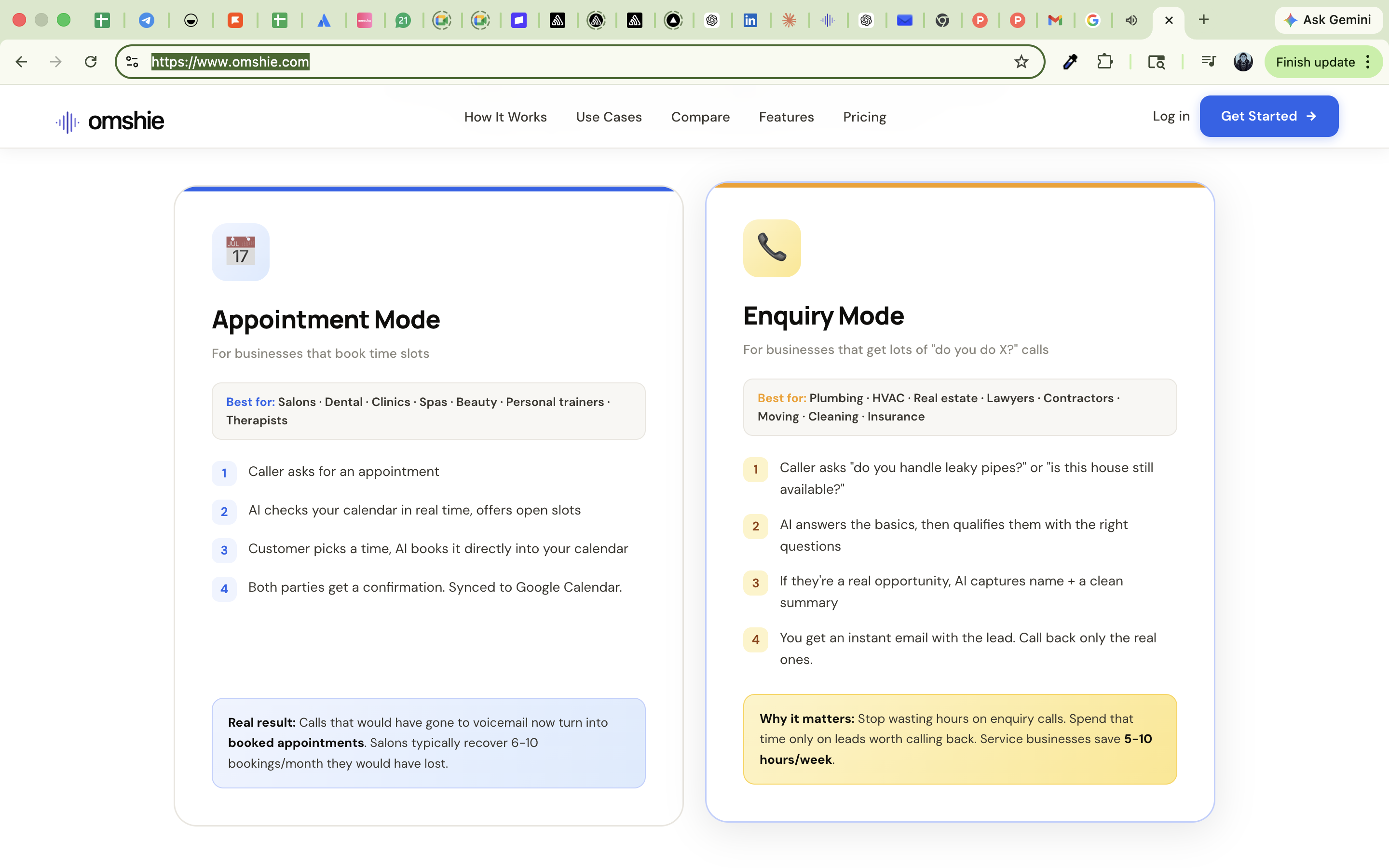Open a new browser tab
The height and width of the screenshot is (868, 1389).
[1204, 20]
